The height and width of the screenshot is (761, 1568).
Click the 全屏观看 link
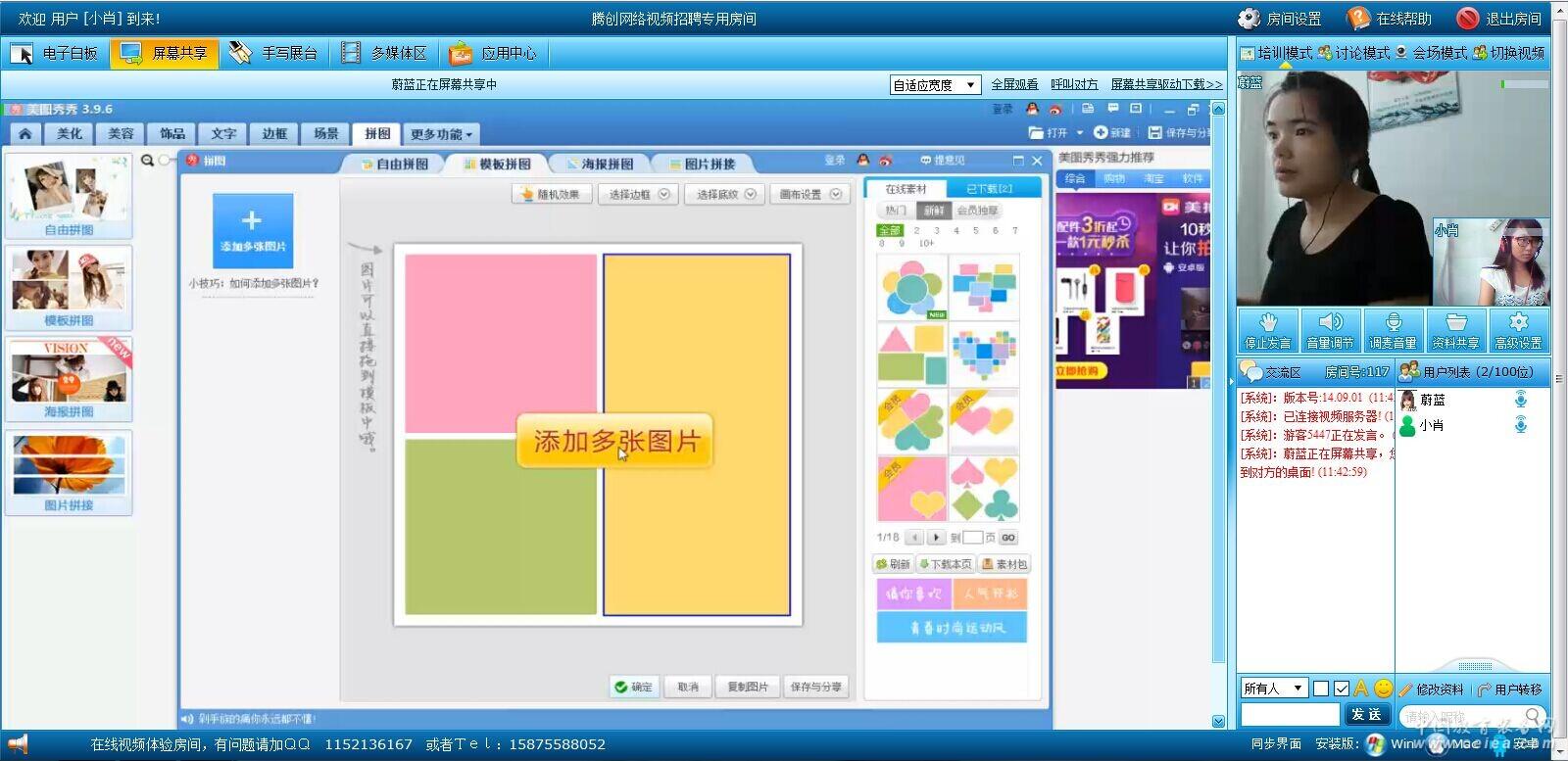1014,85
